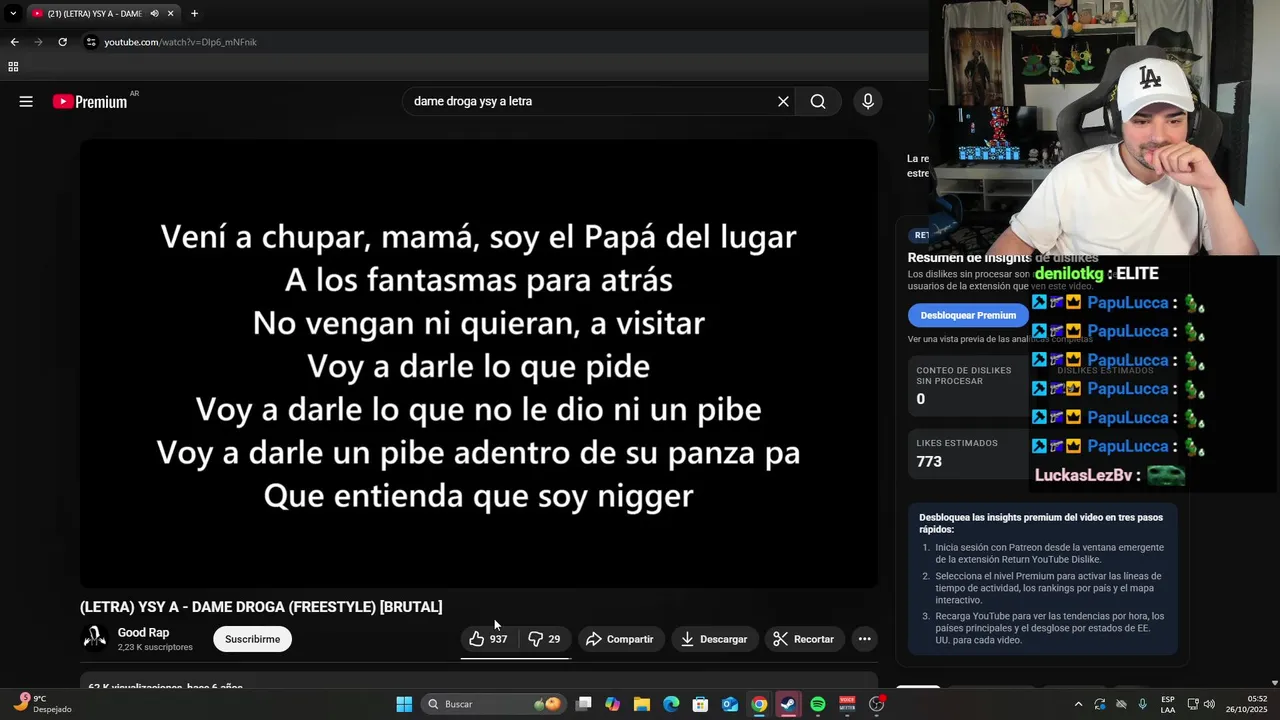
Task: Open Task View in the taskbar
Action: tap(584, 704)
